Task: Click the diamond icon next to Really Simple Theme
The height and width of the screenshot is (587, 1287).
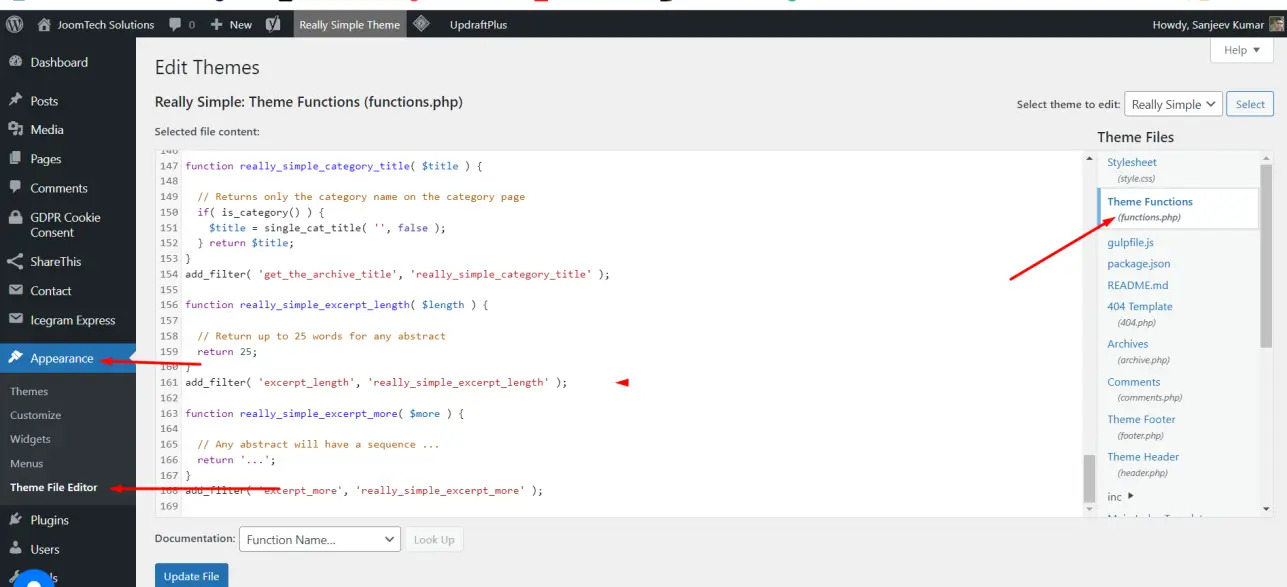Action: [421, 24]
